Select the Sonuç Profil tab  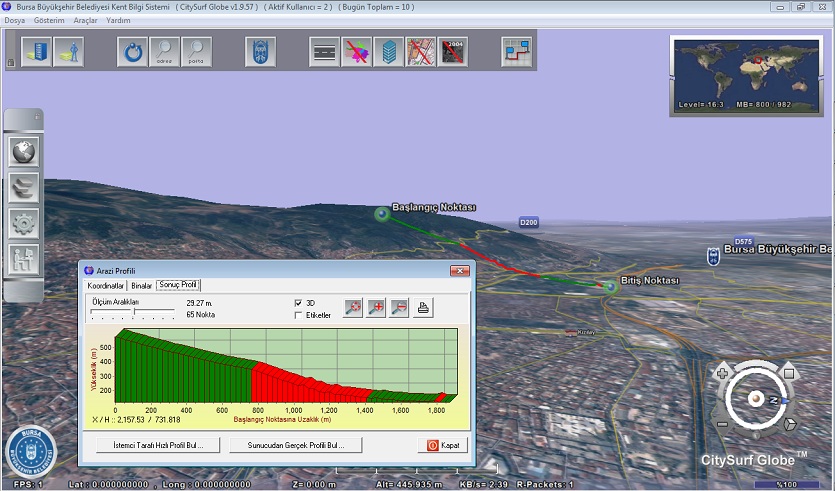(178, 285)
